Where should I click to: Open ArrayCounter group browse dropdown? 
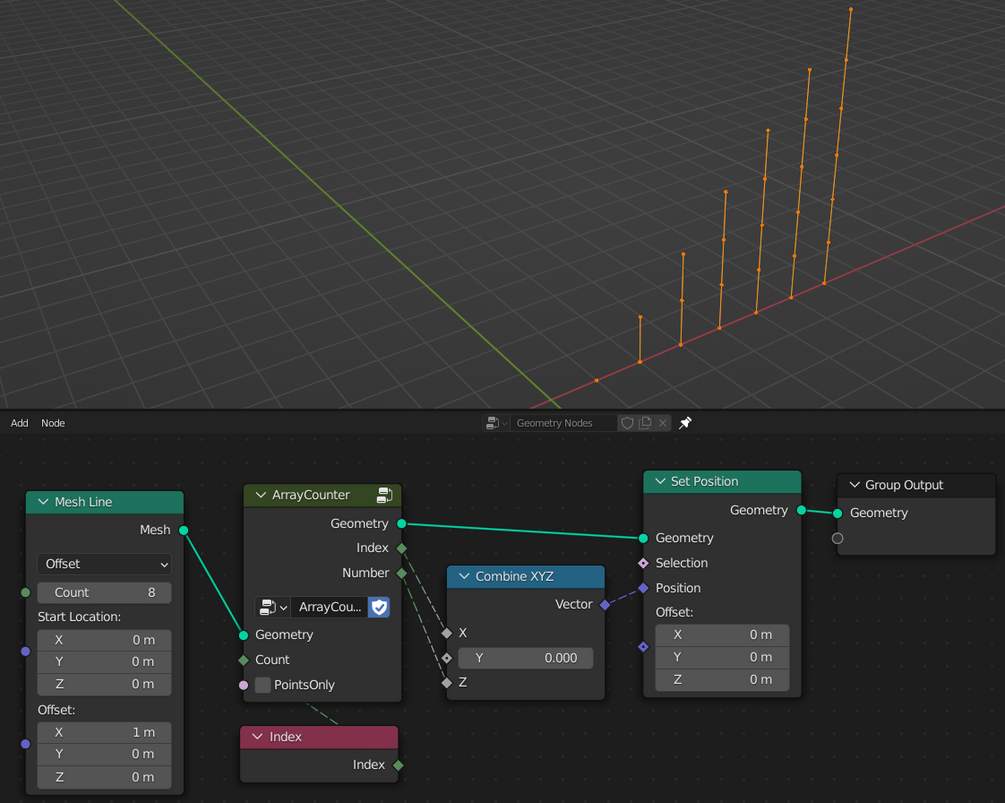coord(273,607)
